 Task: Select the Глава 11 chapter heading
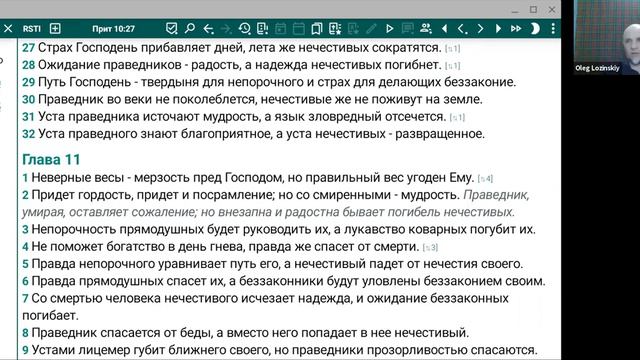51,159
